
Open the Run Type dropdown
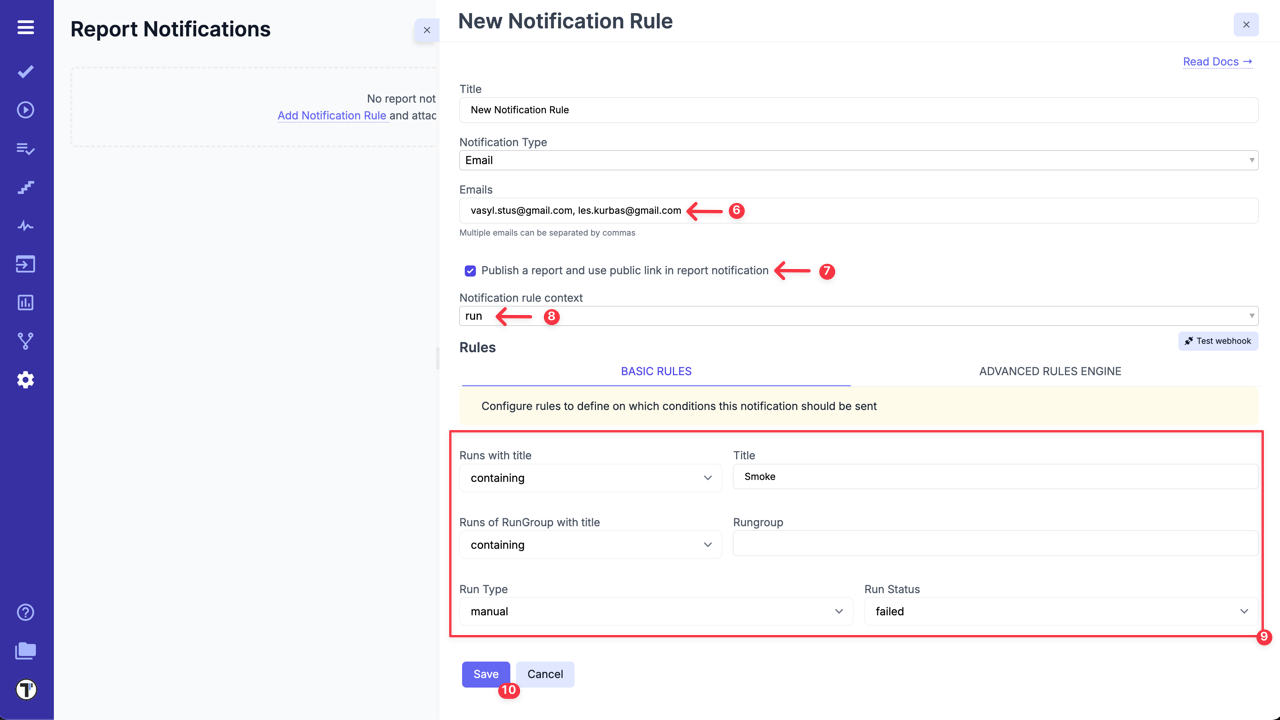[x=656, y=611]
